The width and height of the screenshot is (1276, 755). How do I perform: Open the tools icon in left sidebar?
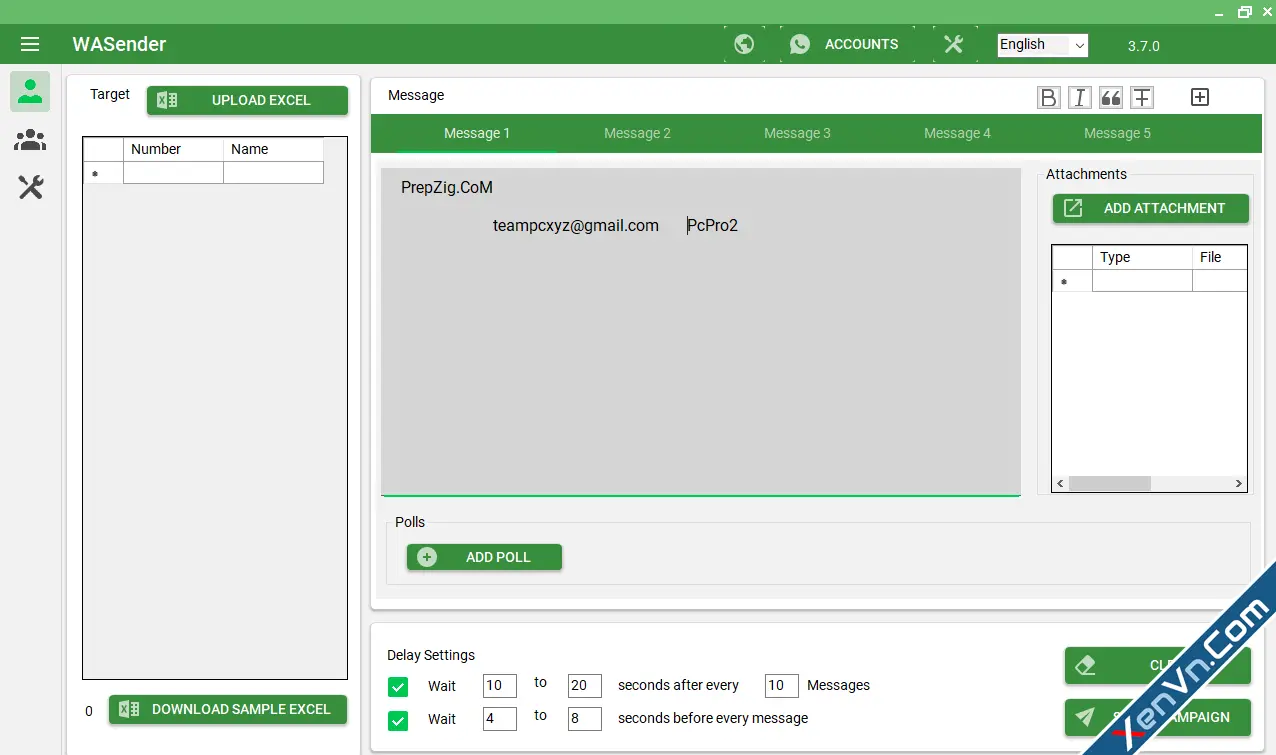pyautogui.click(x=30, y=187)
